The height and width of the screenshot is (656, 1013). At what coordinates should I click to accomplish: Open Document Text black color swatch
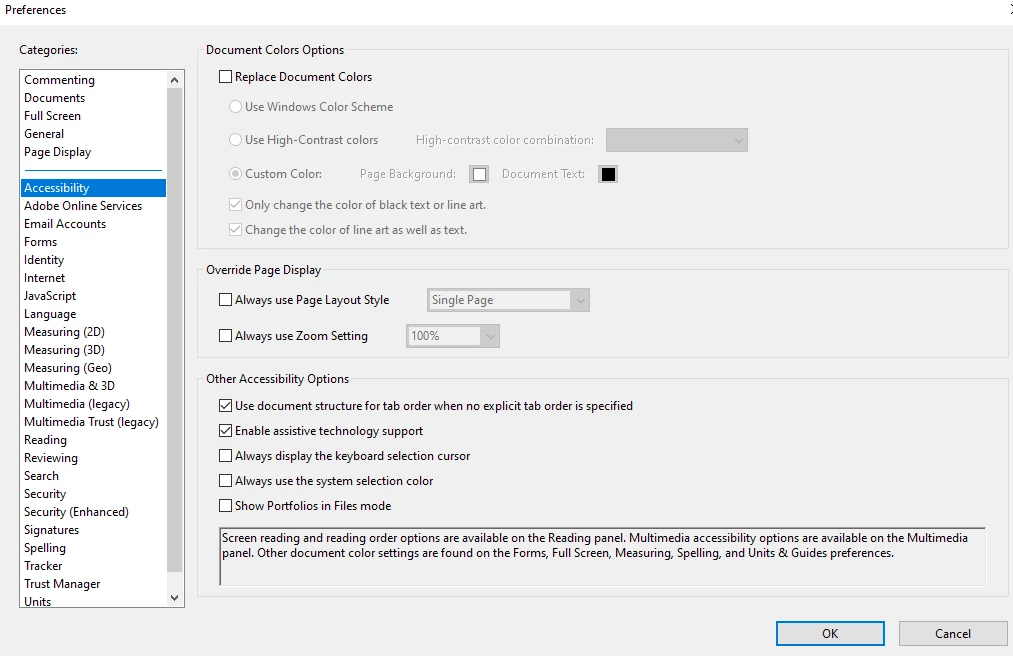click(608, 175)
